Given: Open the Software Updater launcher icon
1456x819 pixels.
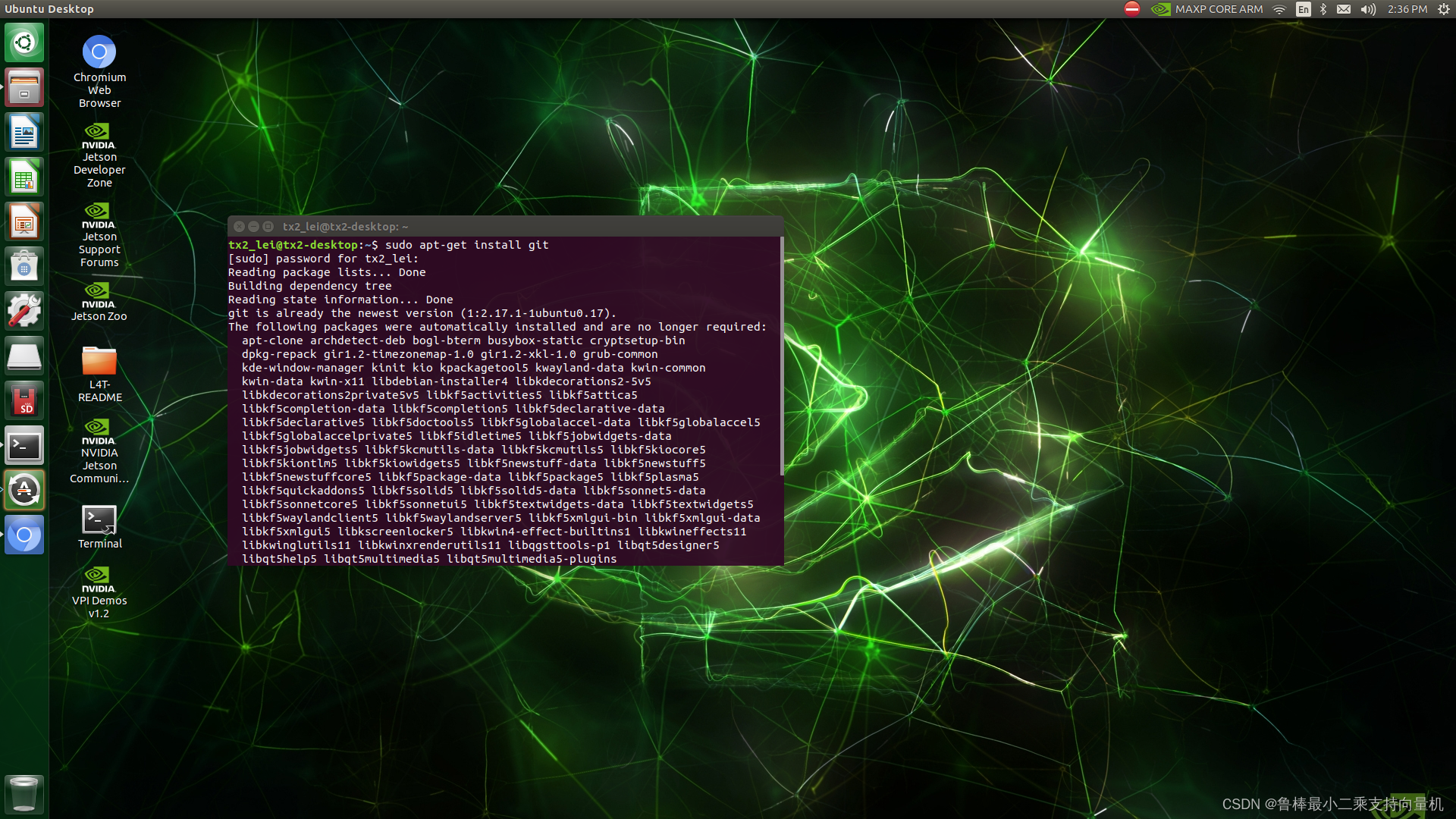Looking at the screenshot, I should coord(24,489).
